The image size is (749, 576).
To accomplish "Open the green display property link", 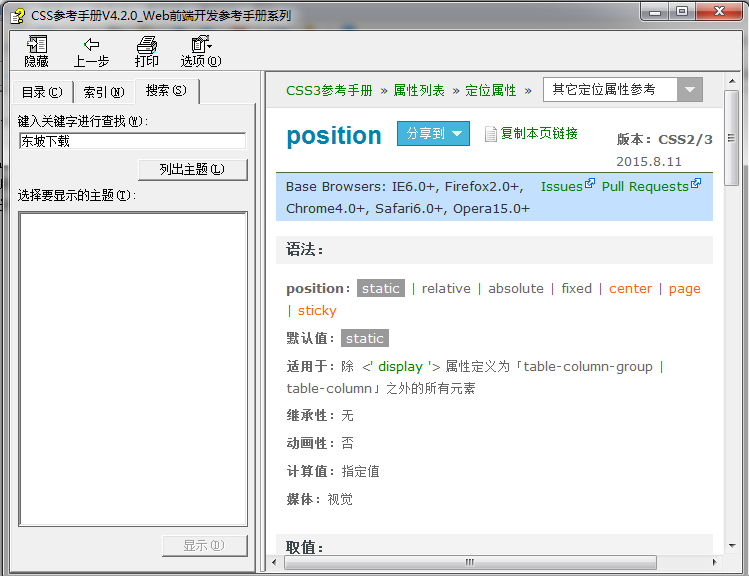I will (x=400, y=366).
